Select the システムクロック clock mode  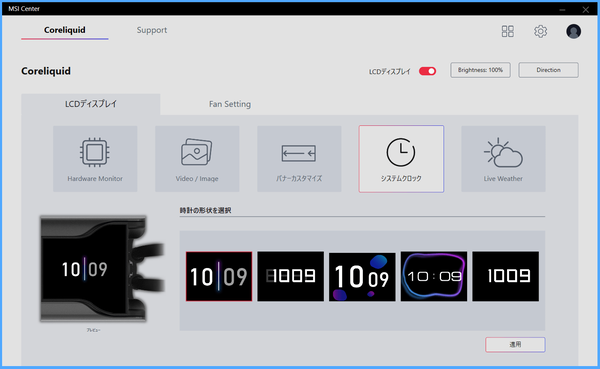tap(401, 159)
